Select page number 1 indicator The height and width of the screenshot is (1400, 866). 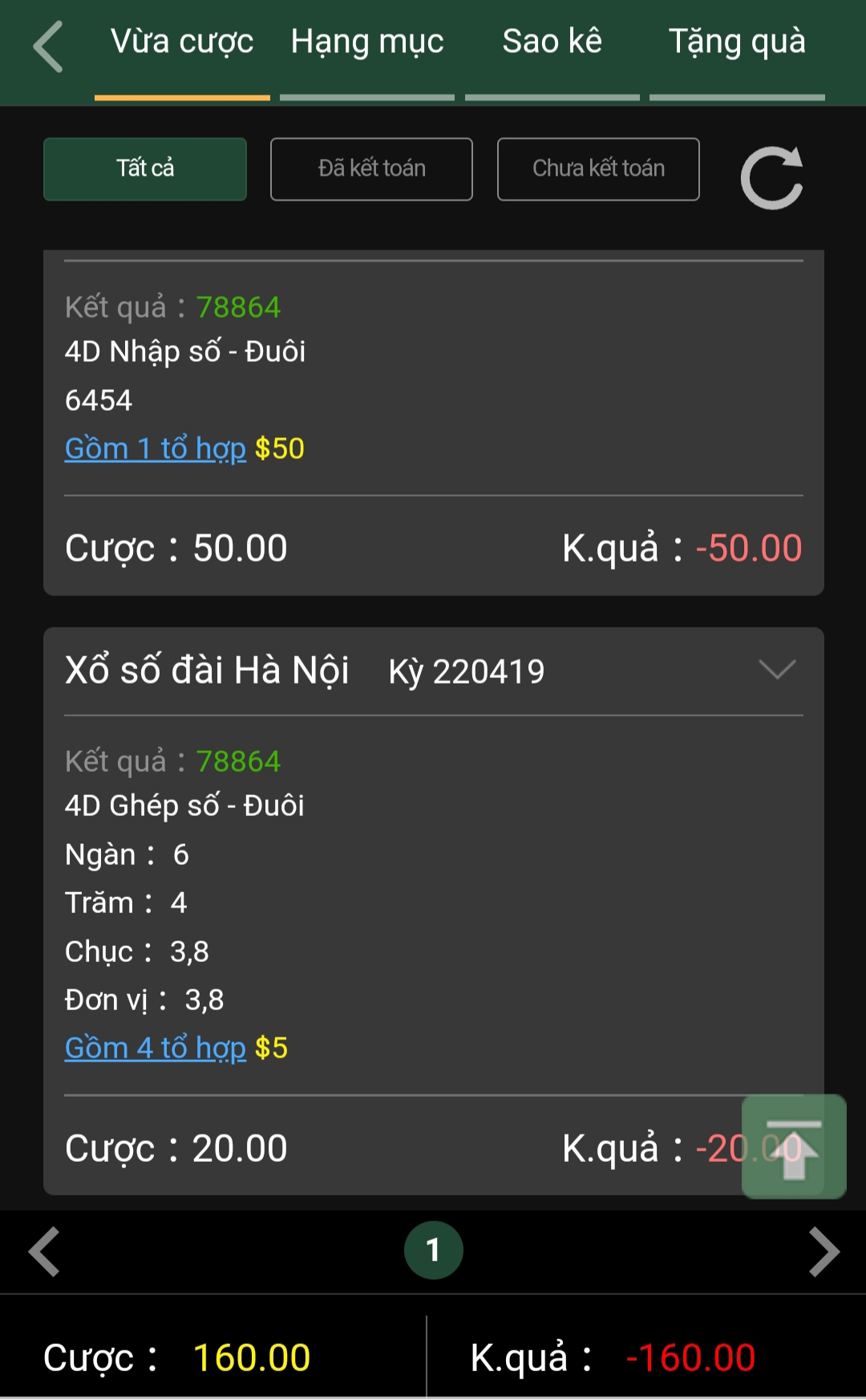point(434,1250)
